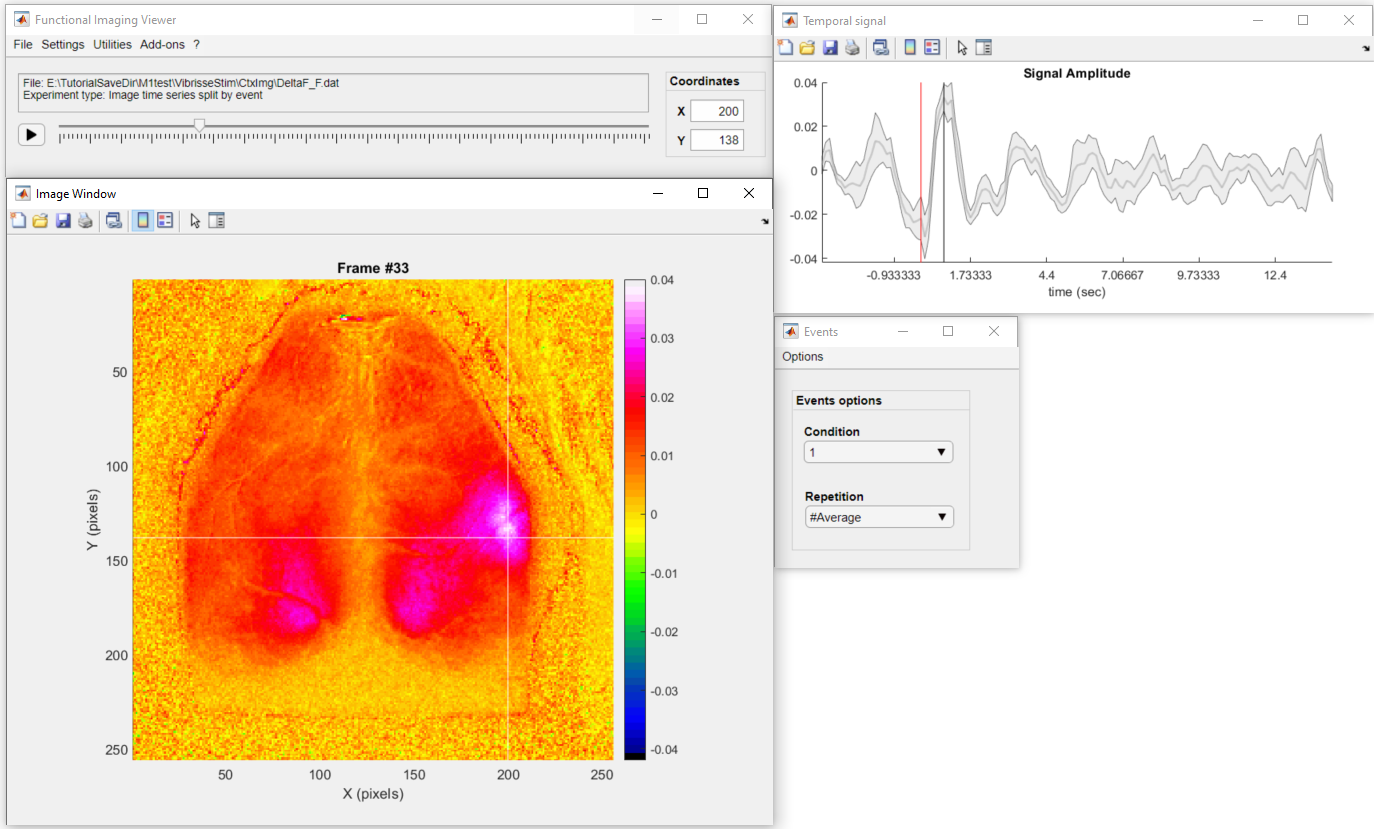Click the black current-frame line in signal plot
This screenshot has width=1374, height=829.
tap(944, 170)
